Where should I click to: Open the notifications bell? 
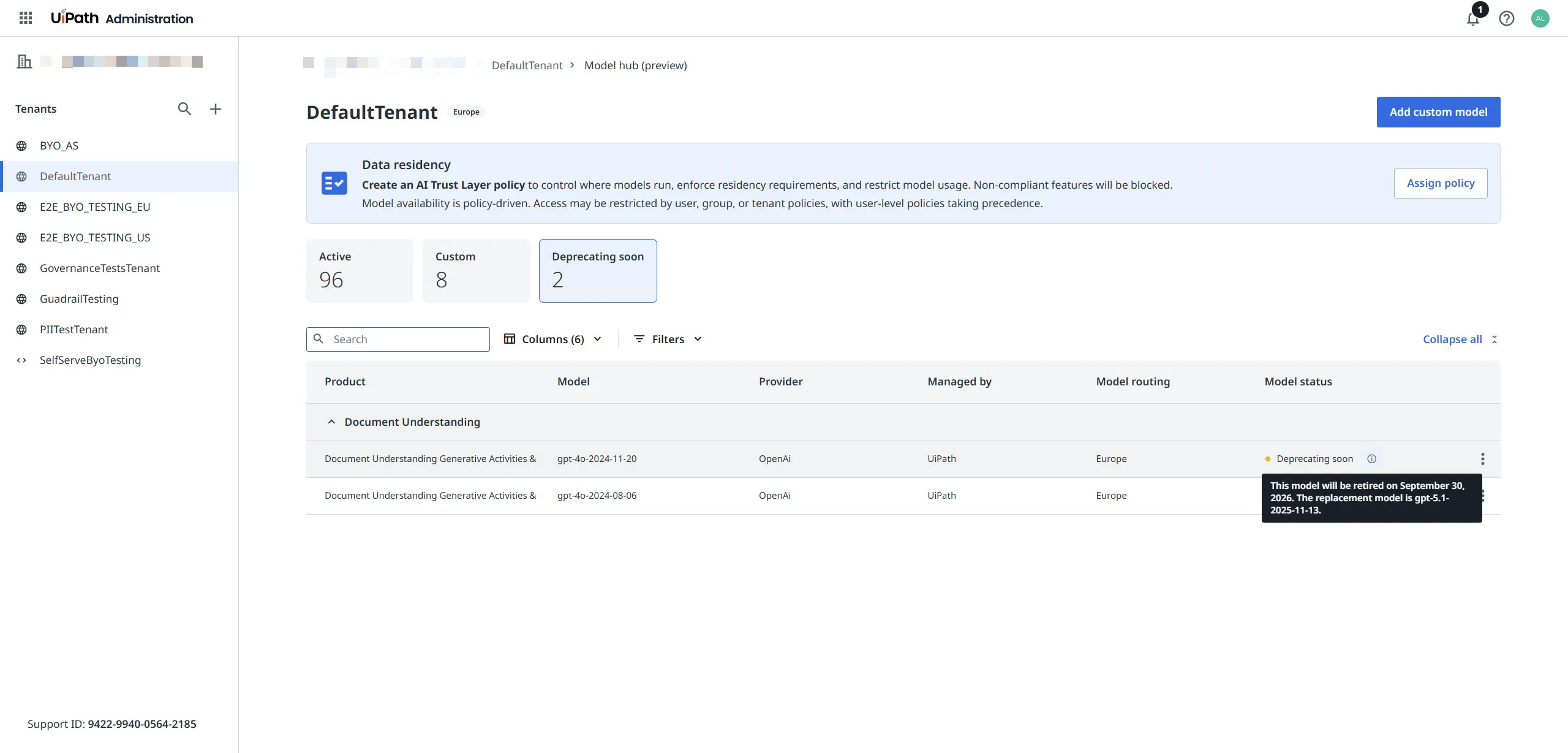coord(1473,18)
